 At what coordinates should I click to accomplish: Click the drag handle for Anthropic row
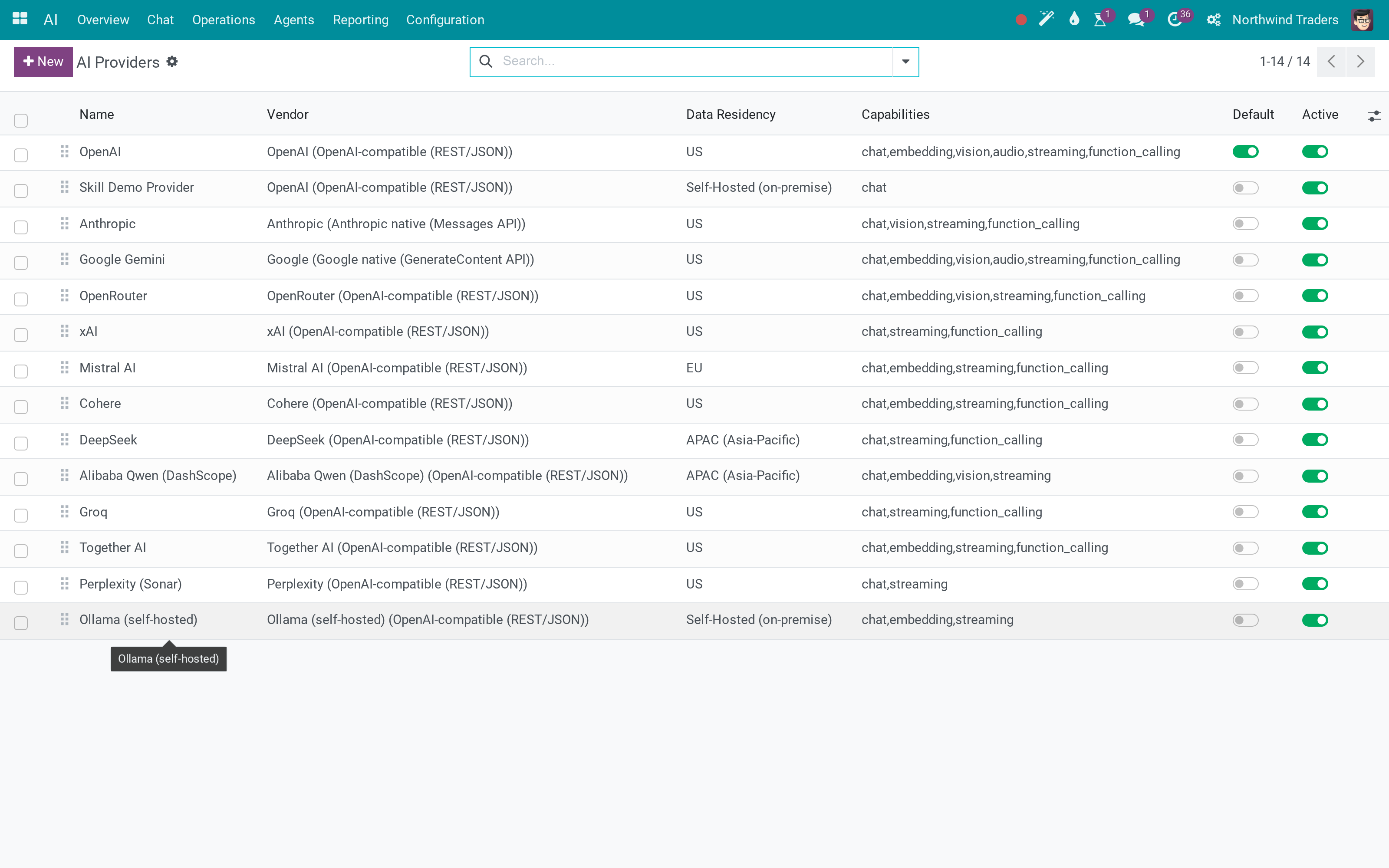(x=64, y=224)
